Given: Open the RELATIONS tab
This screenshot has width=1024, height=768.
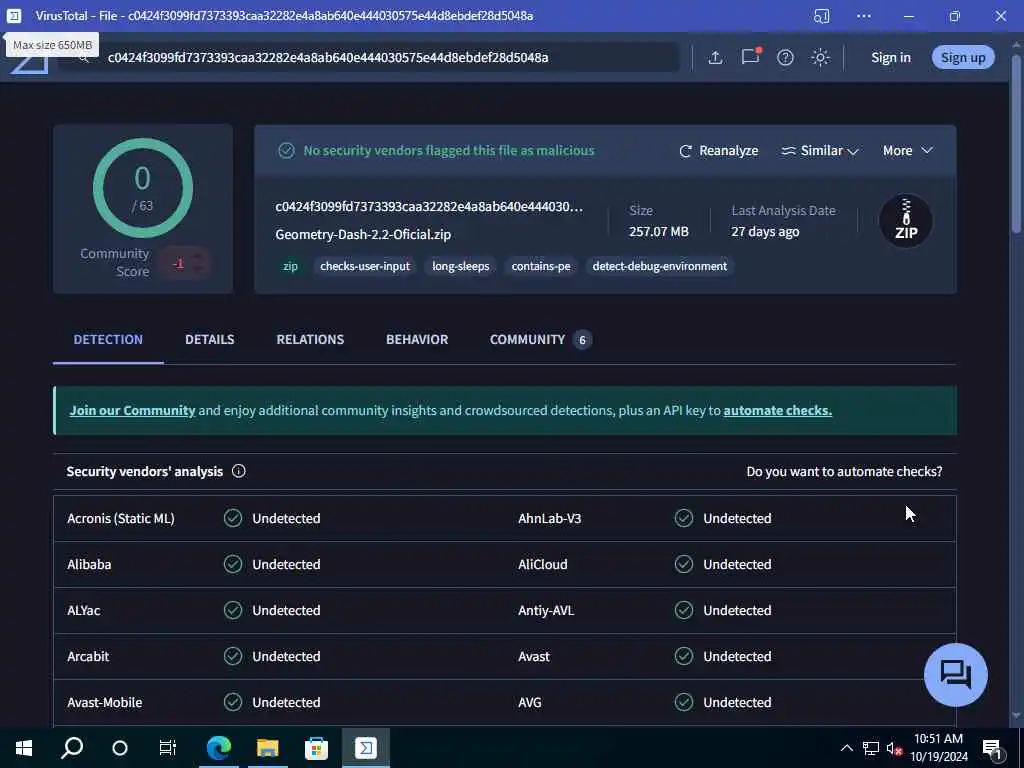Looking at the screenshot, I should [x=310, y=340].
